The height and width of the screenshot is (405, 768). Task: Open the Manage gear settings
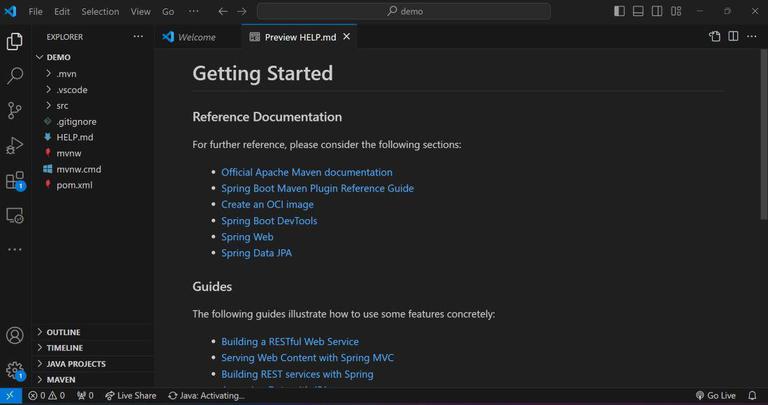15,370
